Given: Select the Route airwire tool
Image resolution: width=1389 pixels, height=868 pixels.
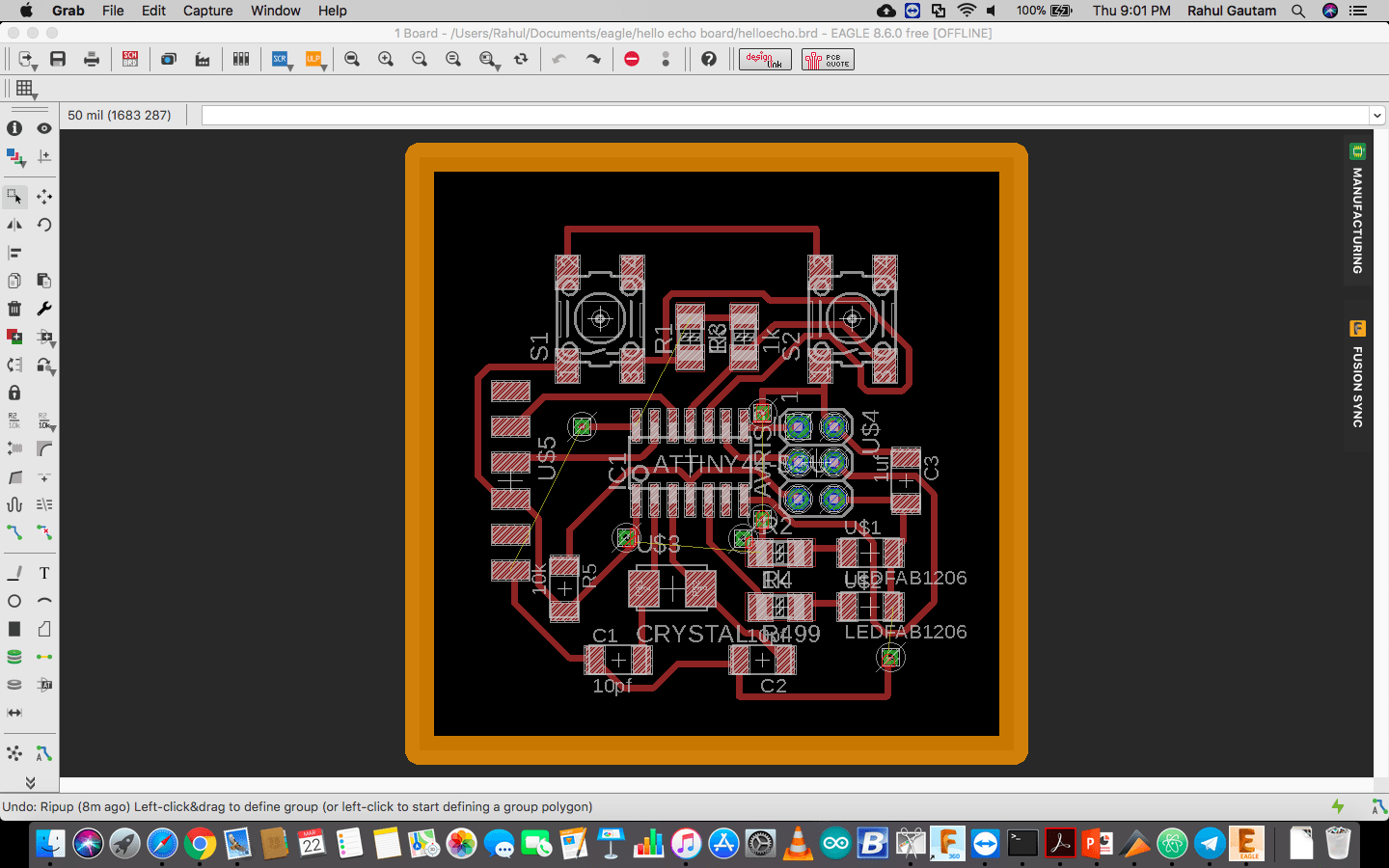Looking at the screenshot, I should (14, 532).
